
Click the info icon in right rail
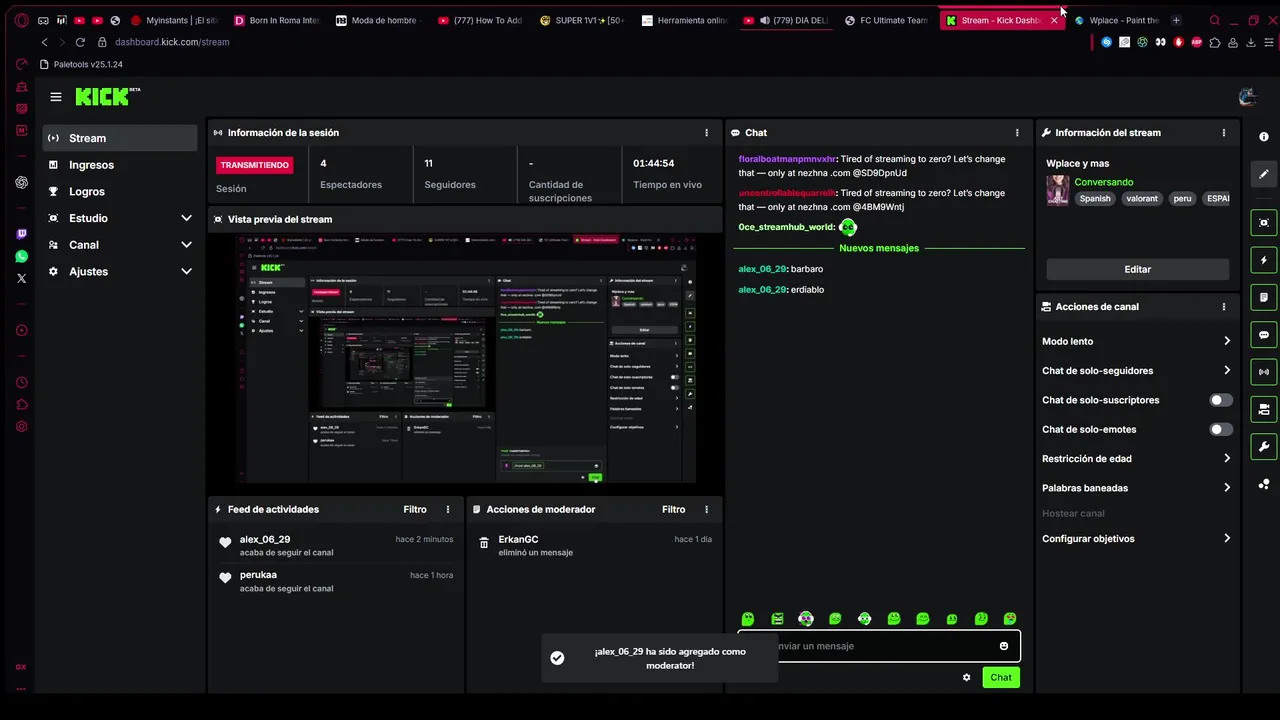[x=1264, y=137]
